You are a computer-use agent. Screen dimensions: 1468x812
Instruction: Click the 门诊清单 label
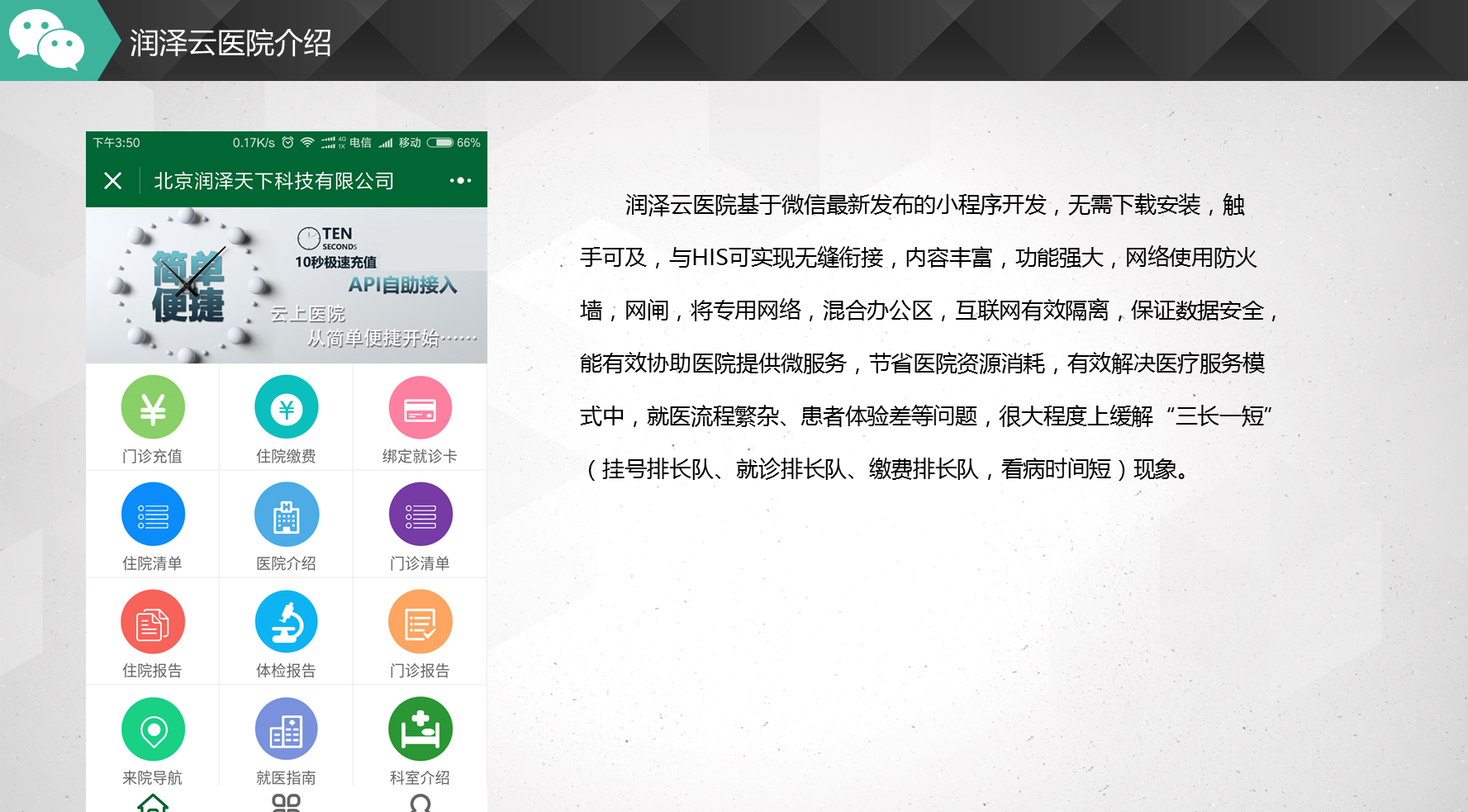[420, 563]
